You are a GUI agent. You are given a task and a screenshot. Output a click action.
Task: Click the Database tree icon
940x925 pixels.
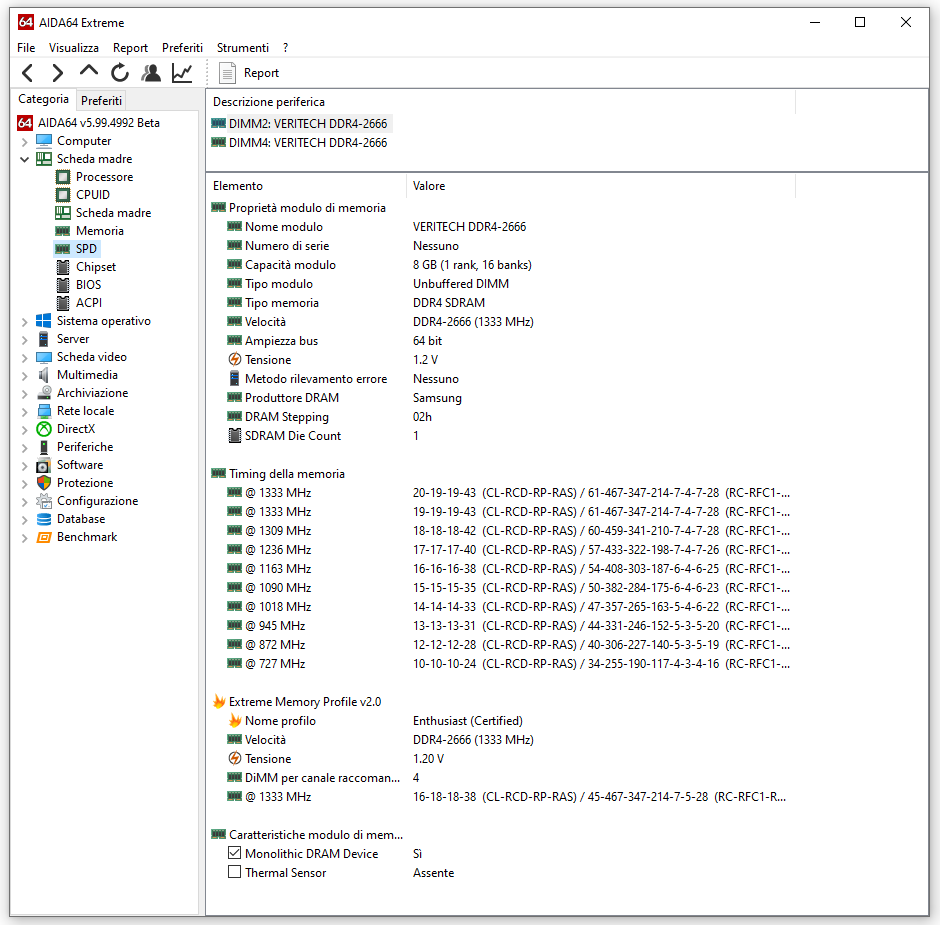44,519
